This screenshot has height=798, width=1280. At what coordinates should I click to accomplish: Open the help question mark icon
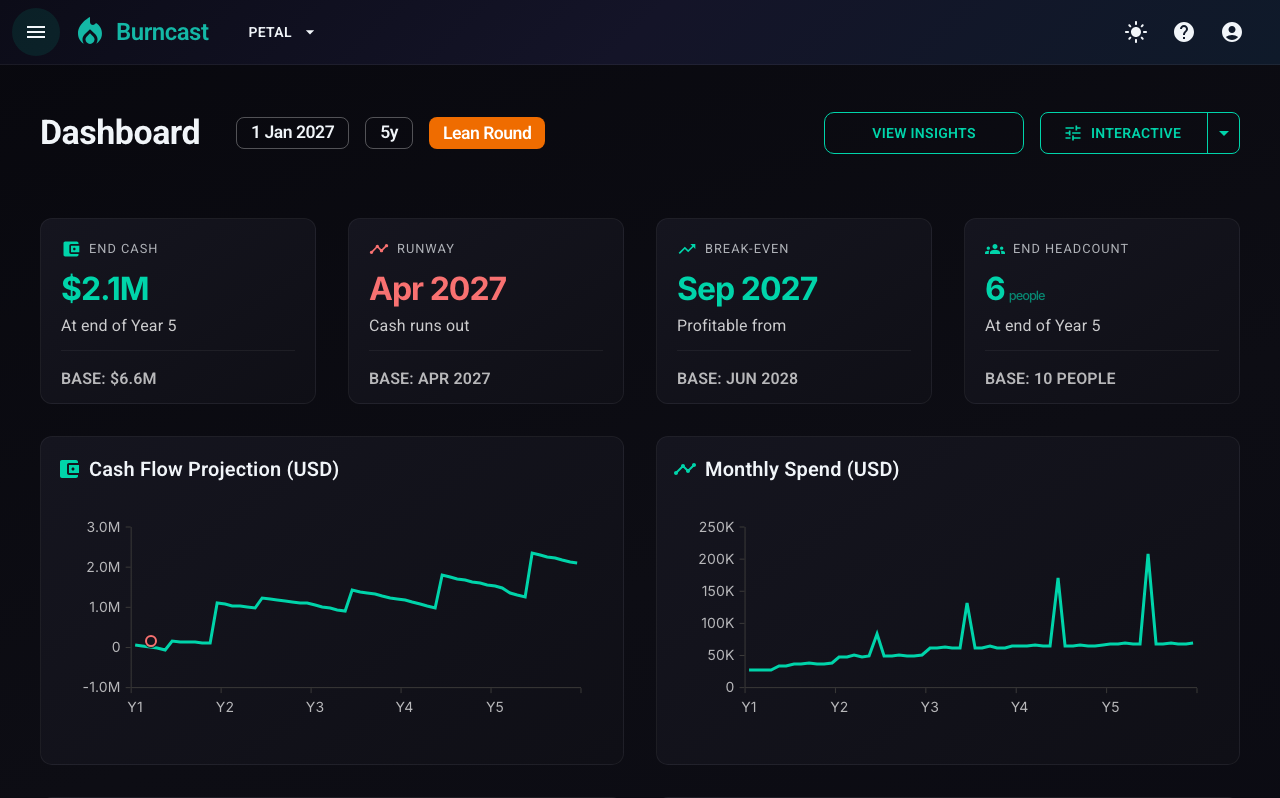(x=1184, y=32)
